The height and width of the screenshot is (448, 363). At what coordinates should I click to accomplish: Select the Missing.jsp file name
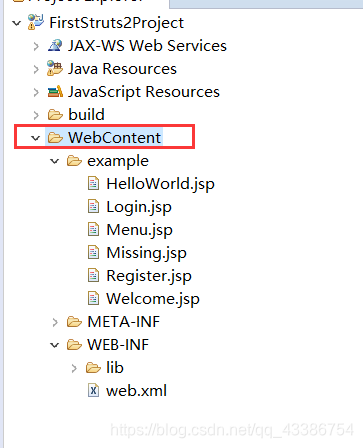146,253
